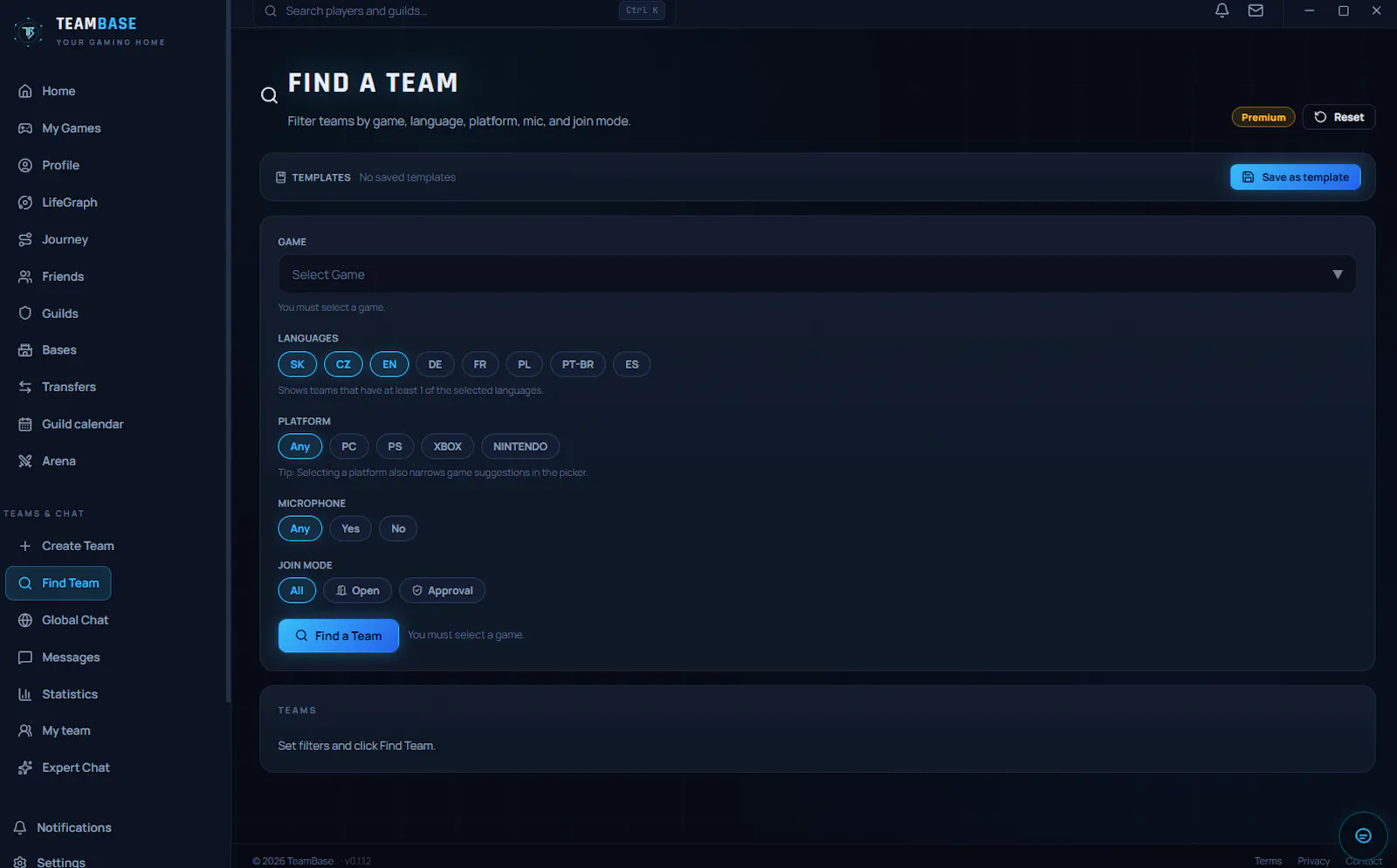Click the Journey route icon

(x=25, y=239)
